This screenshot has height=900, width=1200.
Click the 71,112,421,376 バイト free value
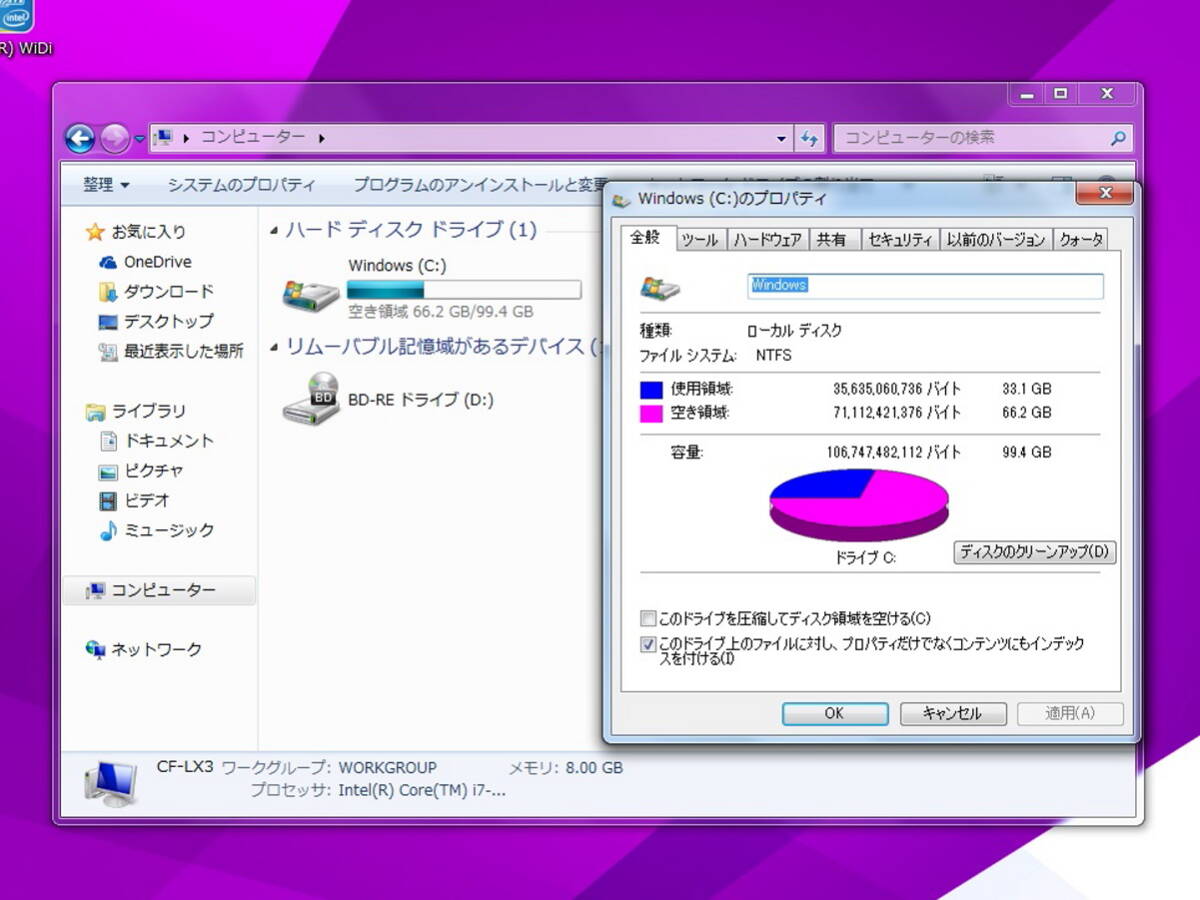pos(897,413)
